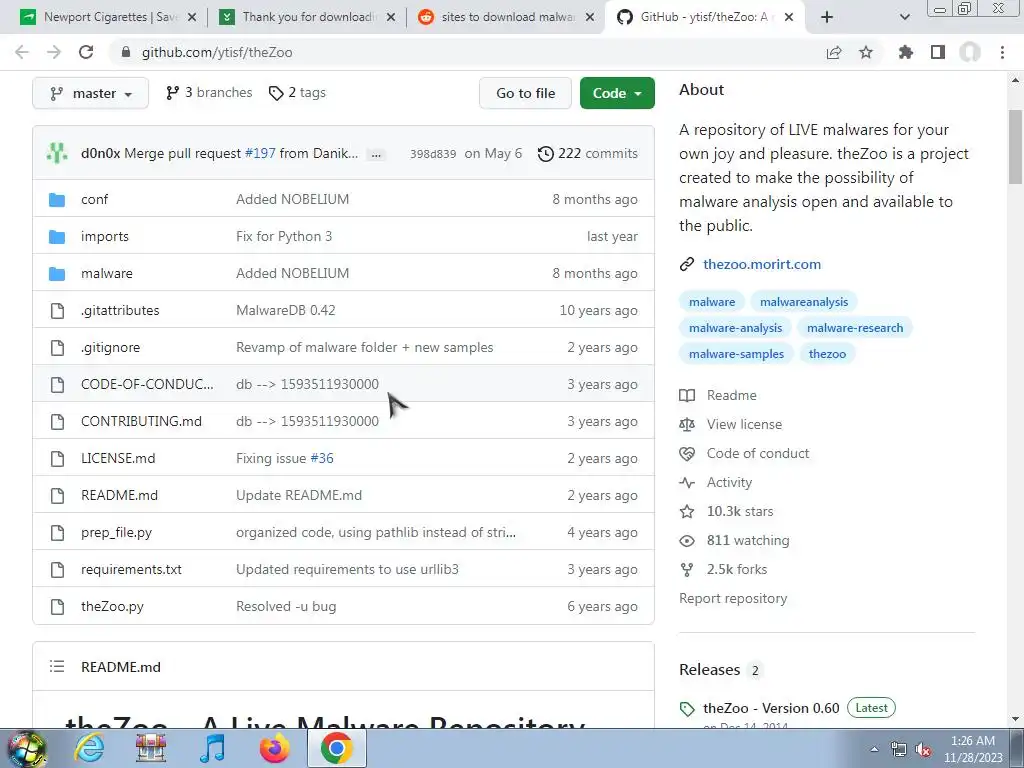Expand the green Code dropdown button

point(617,93)
